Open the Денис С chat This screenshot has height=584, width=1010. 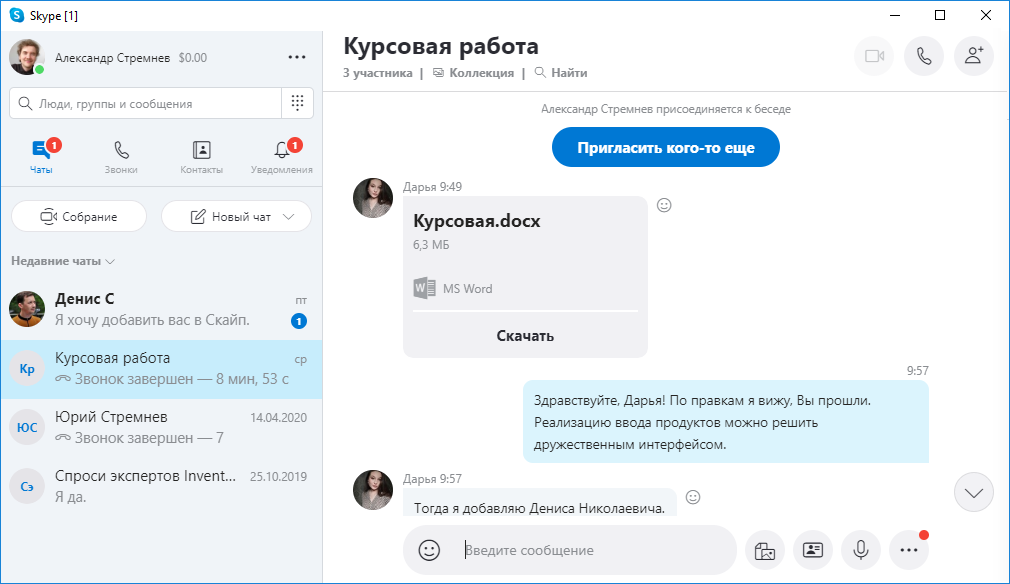pos(162,310)
